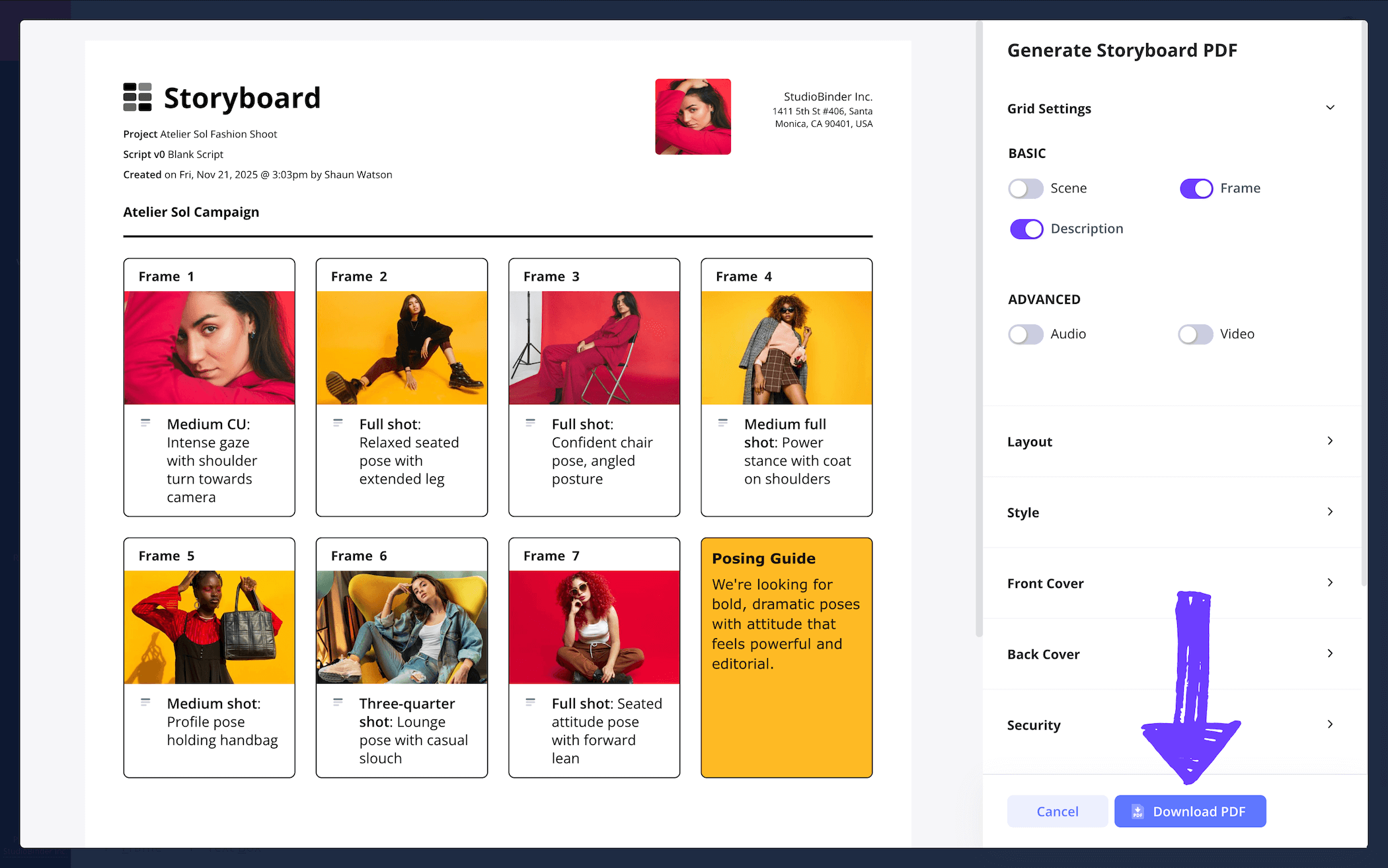1388x868 pixels.
Task: Expand the Layout section
Action: [x=1330, y=441]
